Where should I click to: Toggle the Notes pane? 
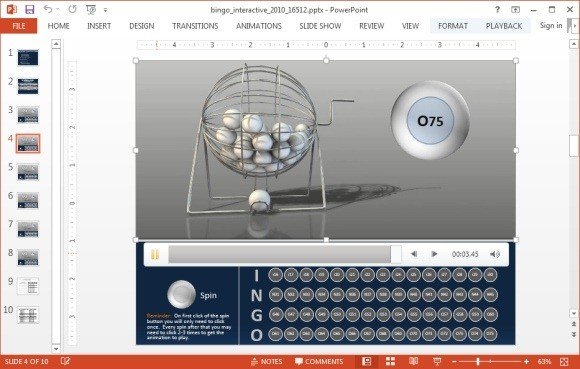point(266,361)
